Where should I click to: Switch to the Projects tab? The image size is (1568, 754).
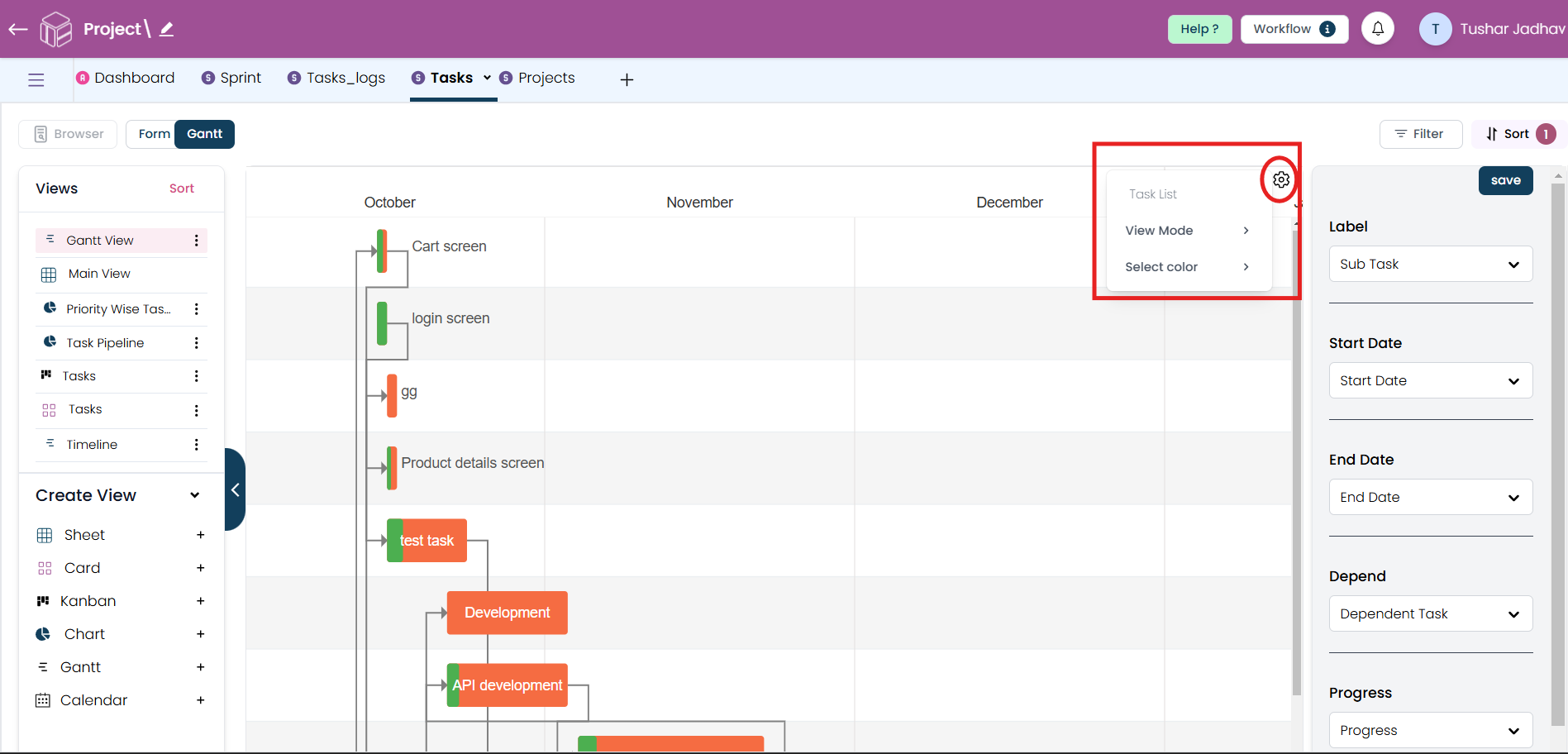[537, 78]
